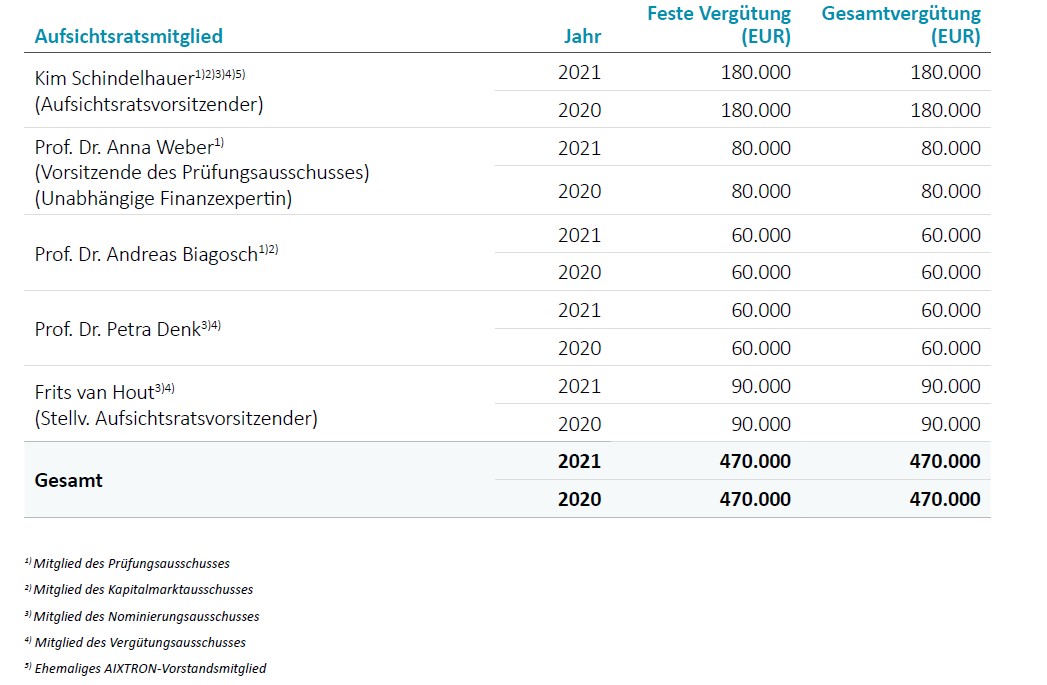Select the Prof. Dr. Andreas Biagosch row label
1047x685 pixels.
click(146, 253)
